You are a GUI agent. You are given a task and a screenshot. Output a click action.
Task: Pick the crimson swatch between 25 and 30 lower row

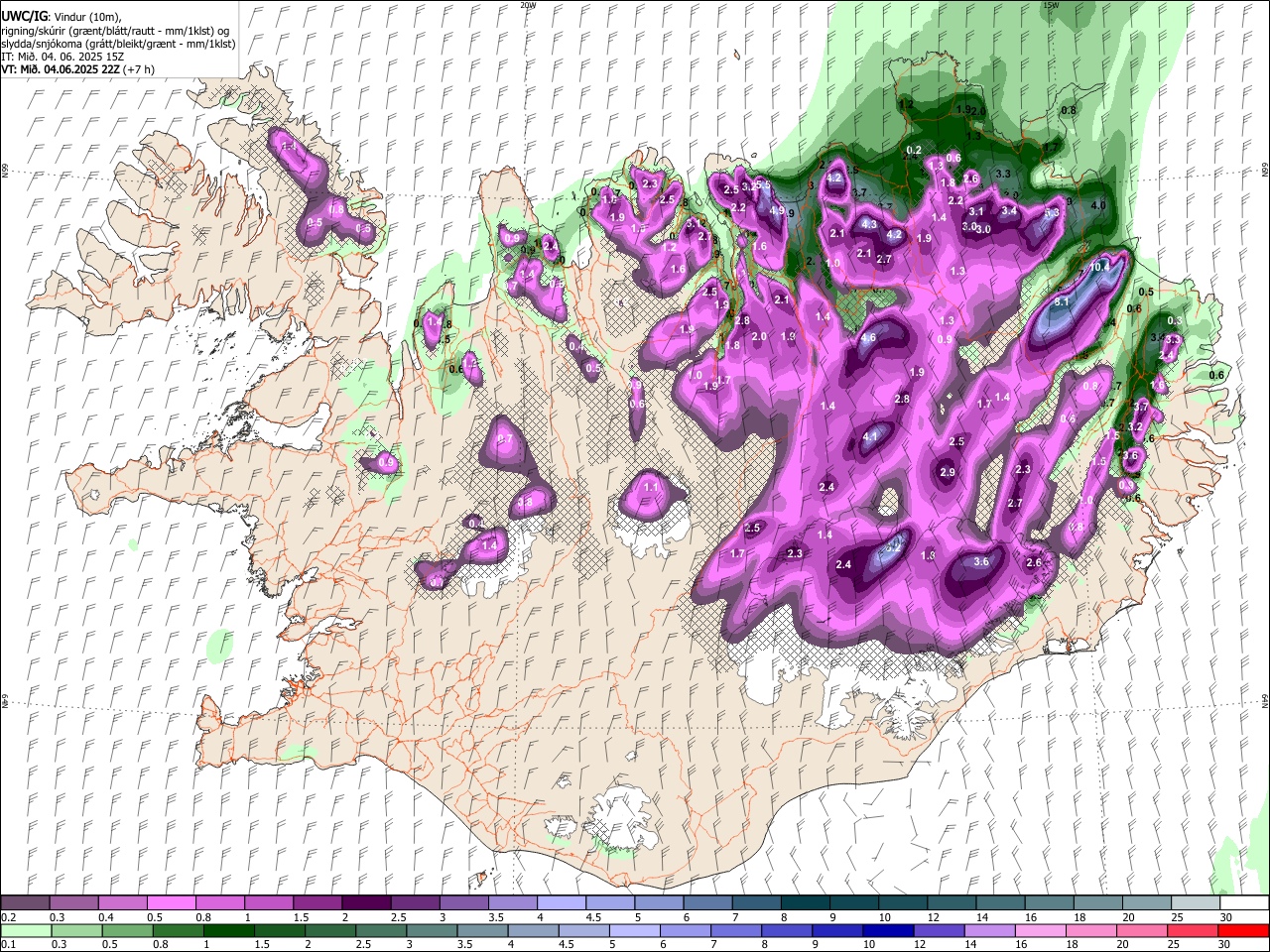tap(1196, 930)
